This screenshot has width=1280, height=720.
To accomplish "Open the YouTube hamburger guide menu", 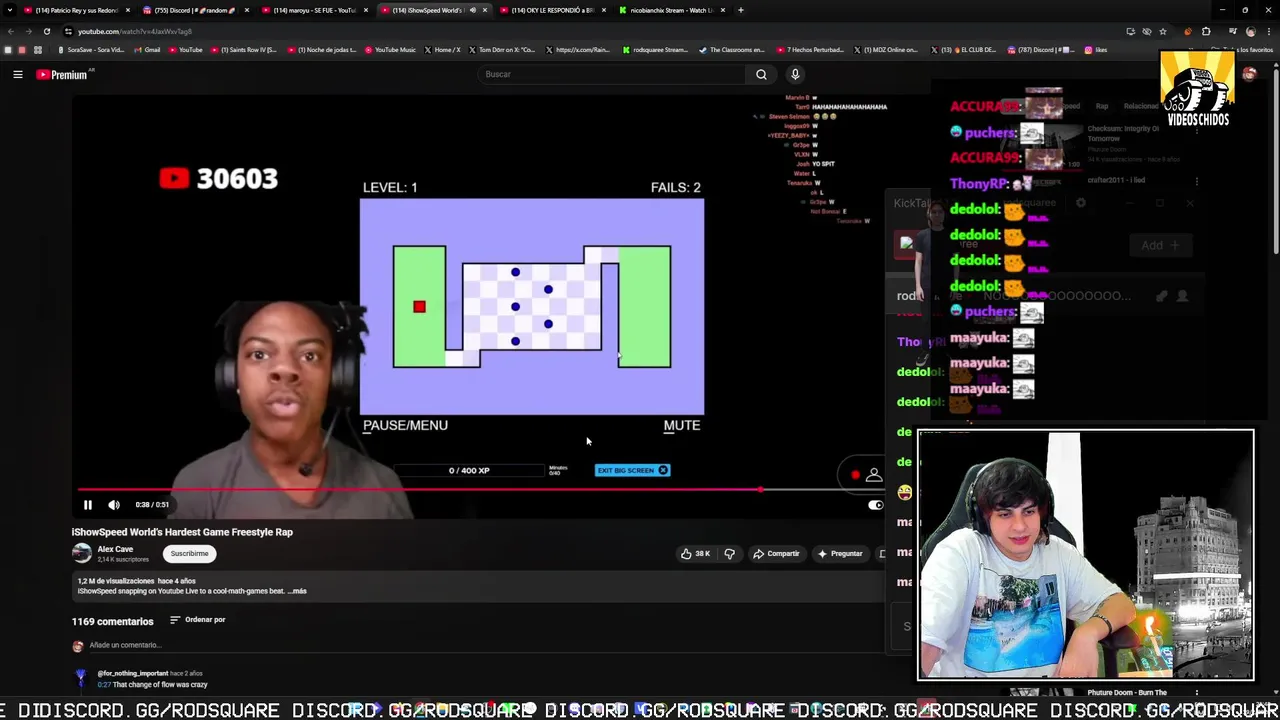I will coord(18,74).
